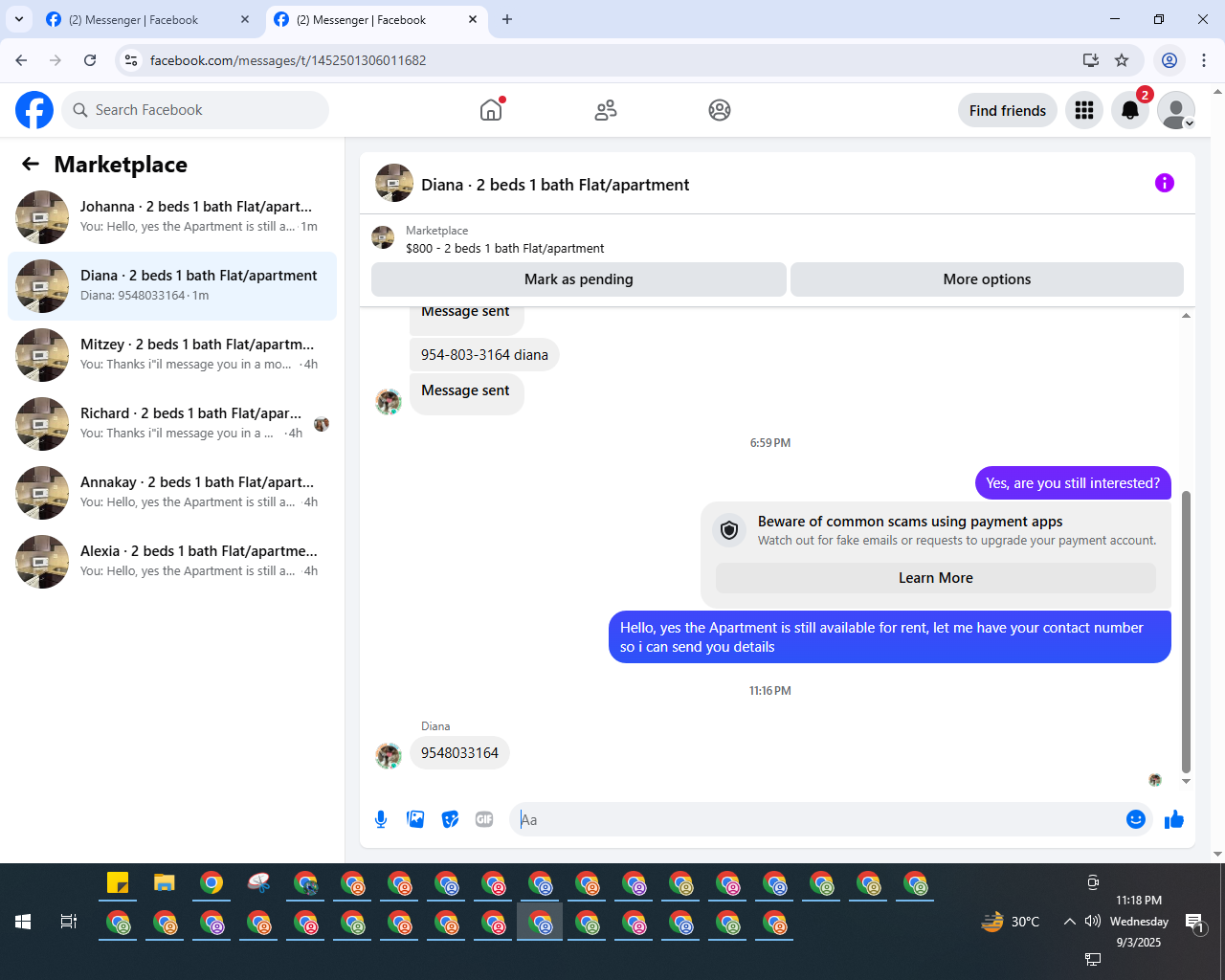
Task: Open a new browser tab
Action: click(x=507, y=19)
